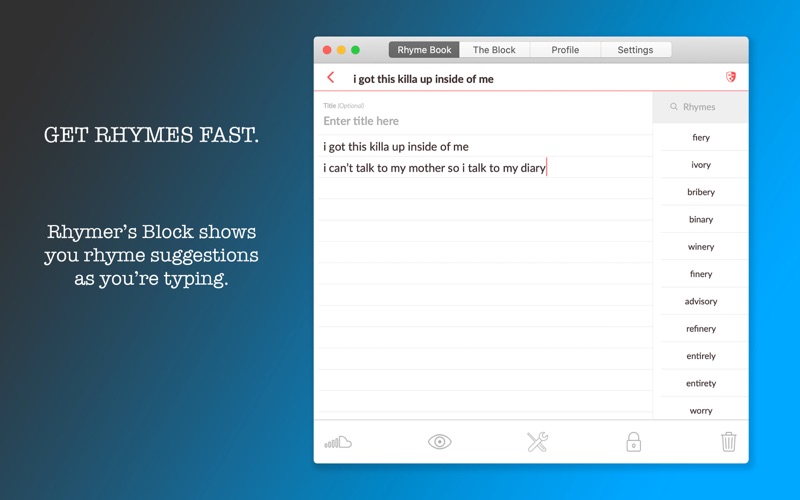Pick the rhyme 'entirety'

coord(701,383)
